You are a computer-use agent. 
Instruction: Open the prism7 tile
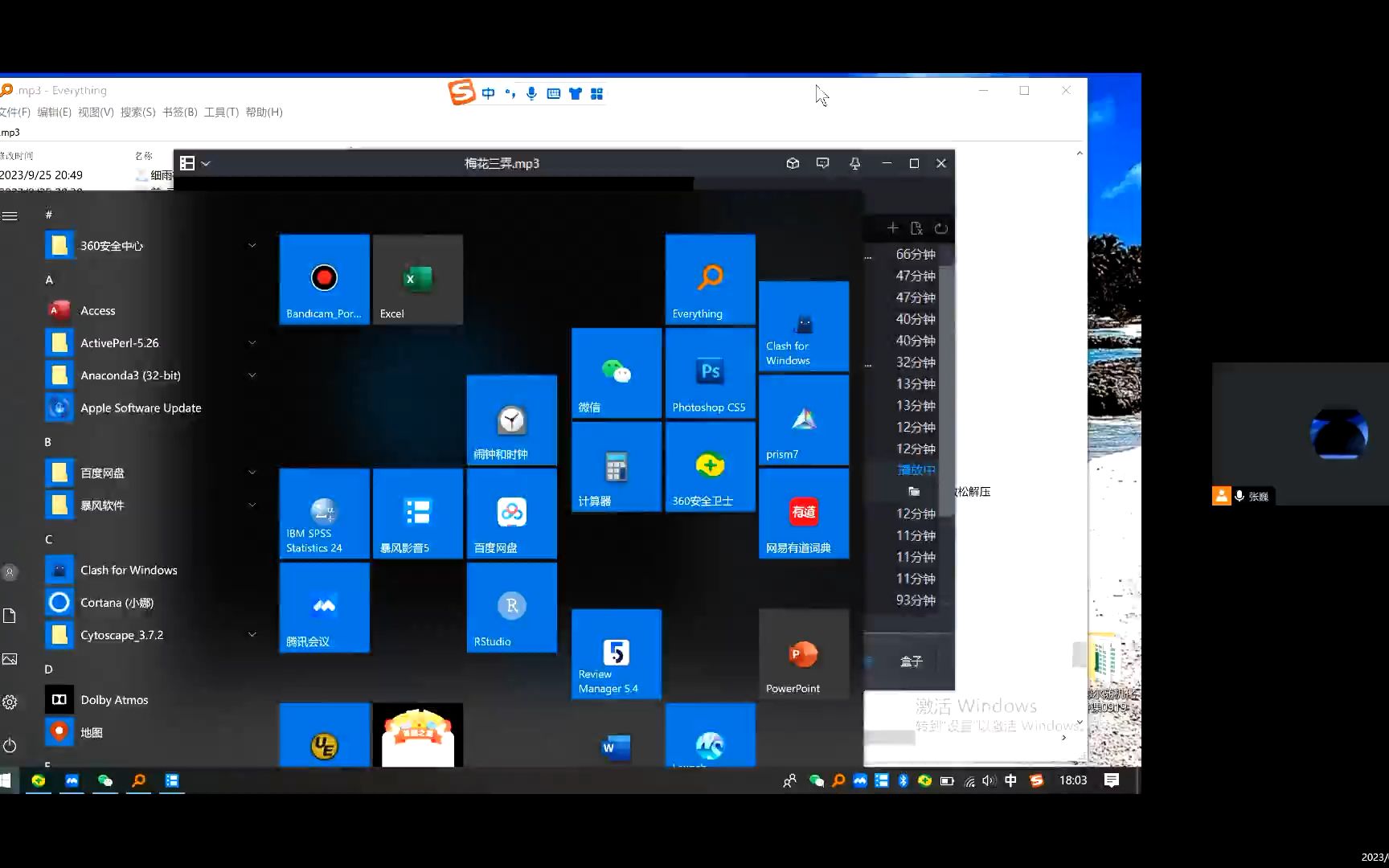(x=804, y=420)
